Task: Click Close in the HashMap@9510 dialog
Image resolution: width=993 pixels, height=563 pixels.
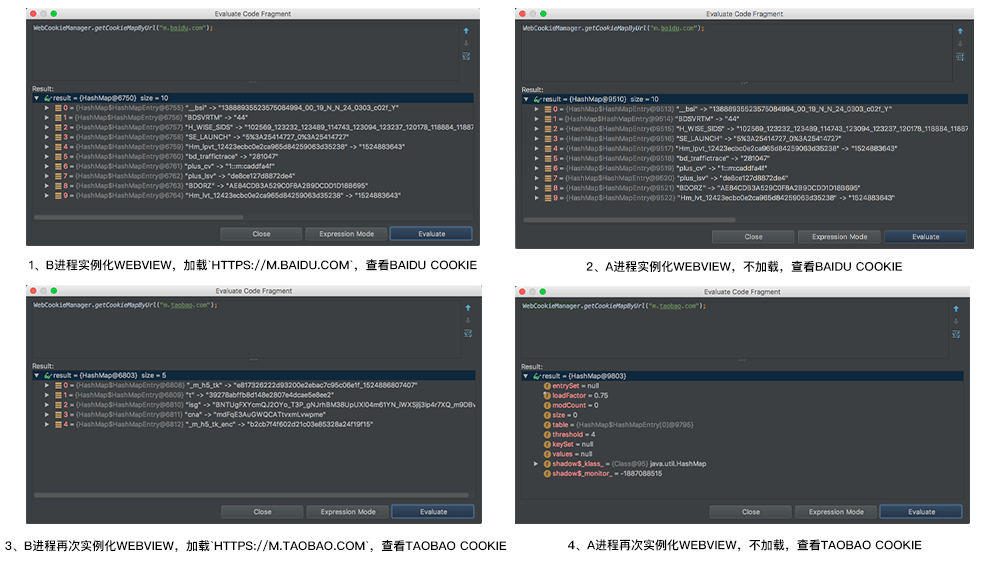Action: (753, 237)
